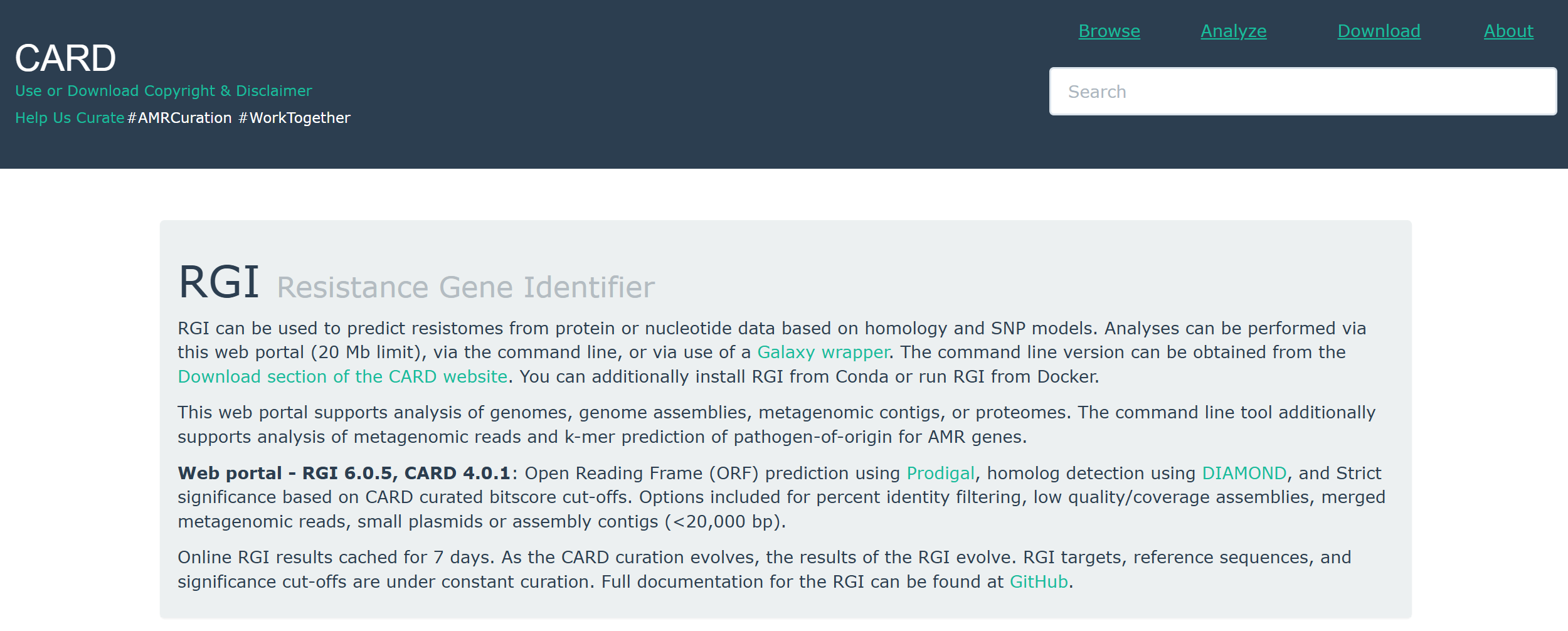This screenshot has height=631, width=1568.
Task: Open the Analyze navigation menu
Action: tap(1233, 31)
